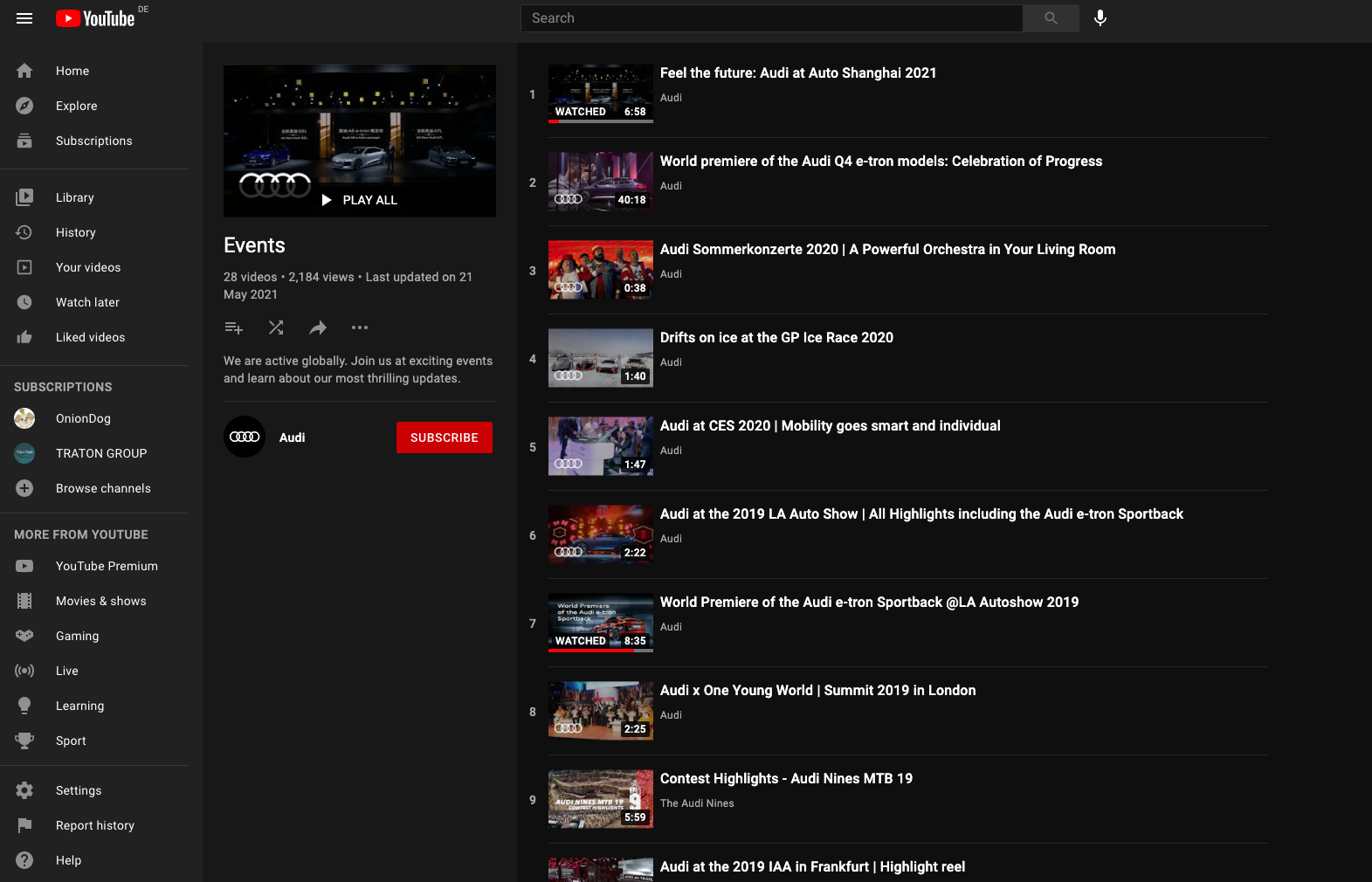Open the Explore compass icon
1372x882 pixels.
24,106
